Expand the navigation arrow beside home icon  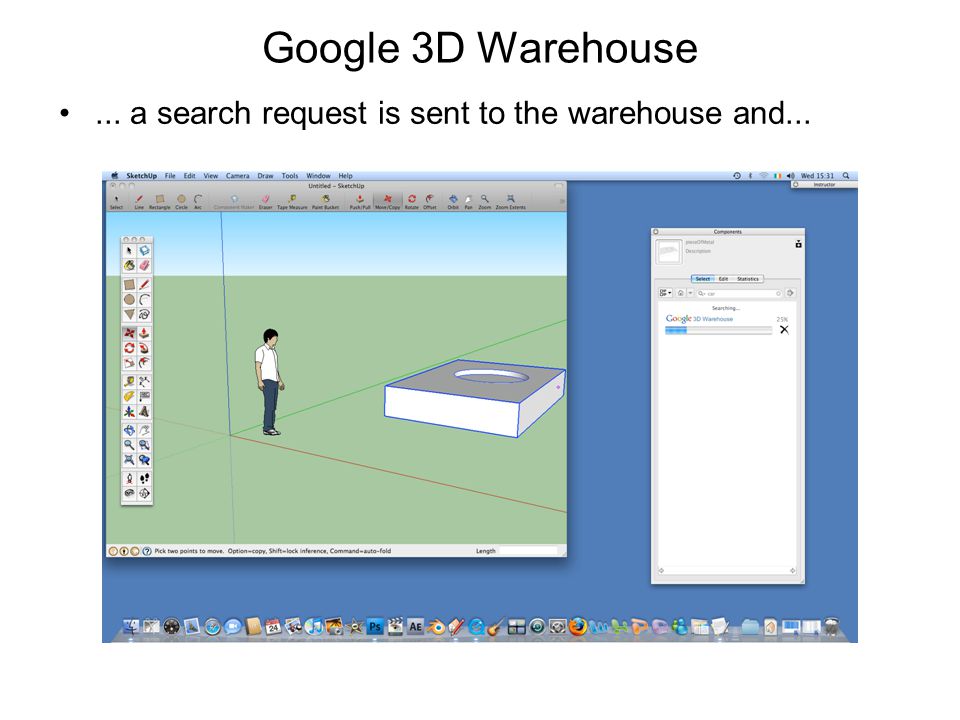tap(690, 293)
